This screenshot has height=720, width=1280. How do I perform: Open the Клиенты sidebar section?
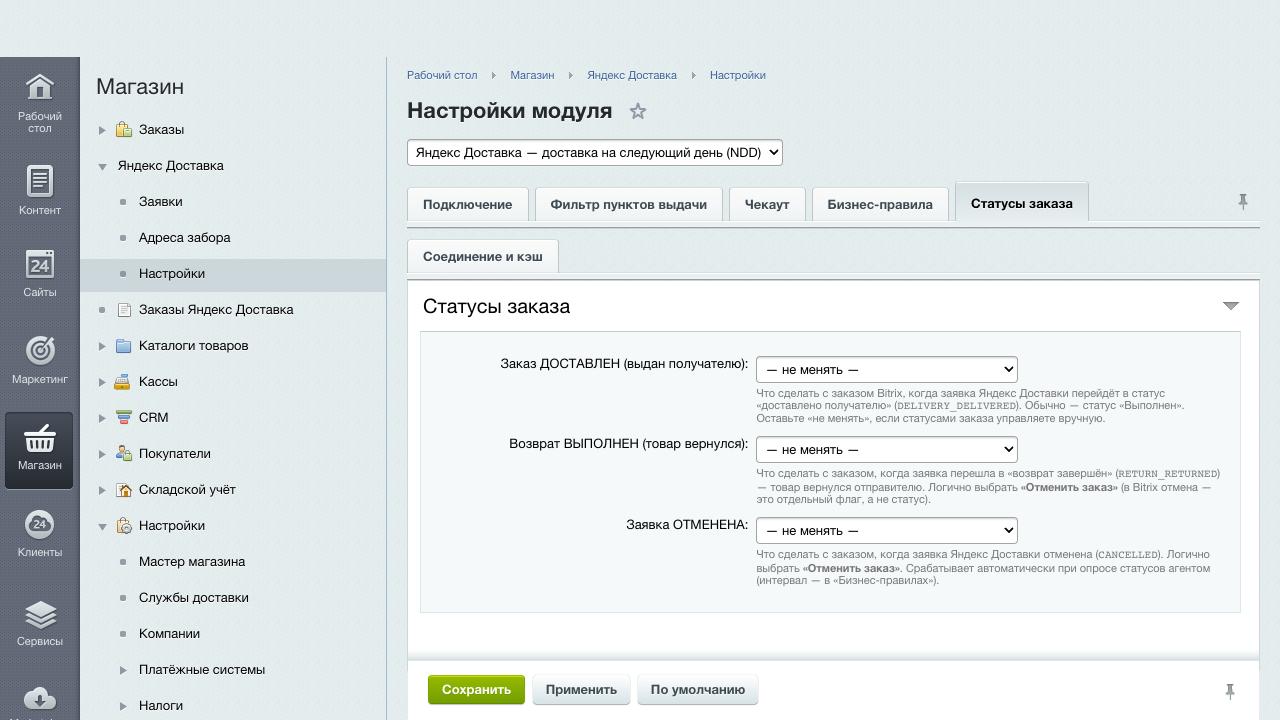point(39,534)
